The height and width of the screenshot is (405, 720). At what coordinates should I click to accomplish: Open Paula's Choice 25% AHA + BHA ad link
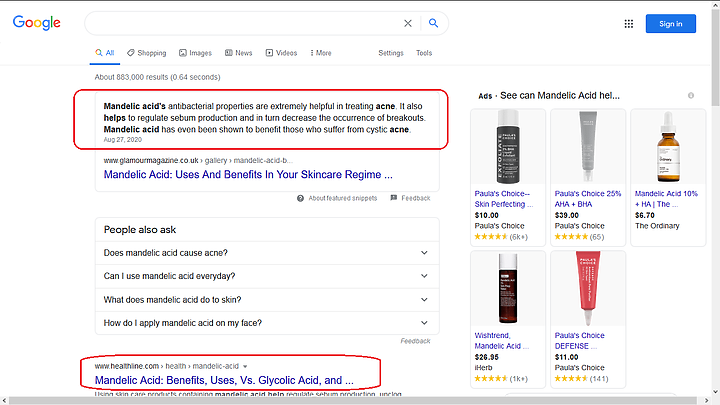(x=588, y=199)
